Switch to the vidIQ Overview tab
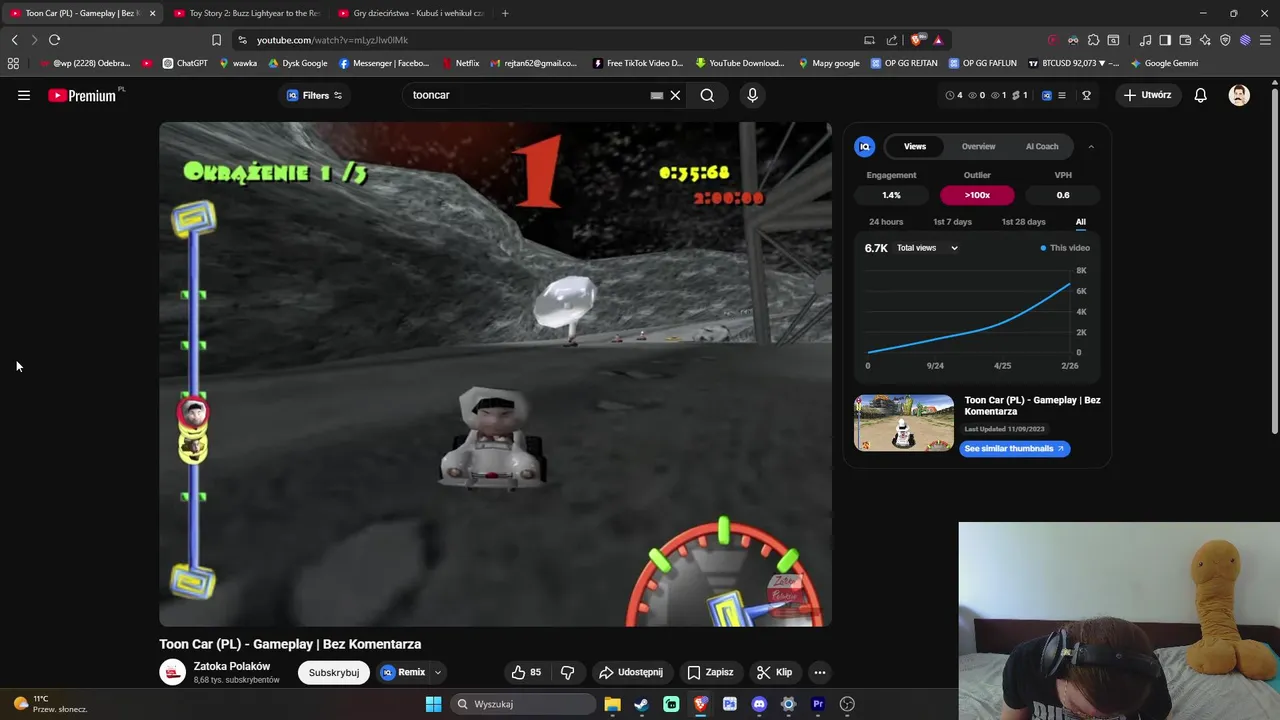The image size is (1280, 720). tap(978, 146)
